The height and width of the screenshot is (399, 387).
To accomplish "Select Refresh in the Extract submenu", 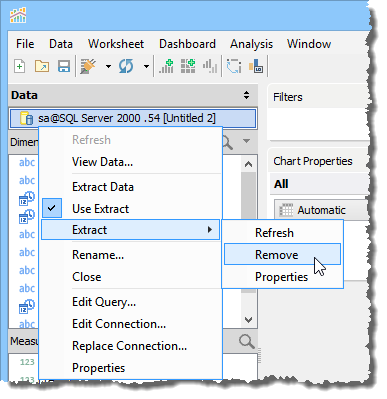I will pos(283,233).
